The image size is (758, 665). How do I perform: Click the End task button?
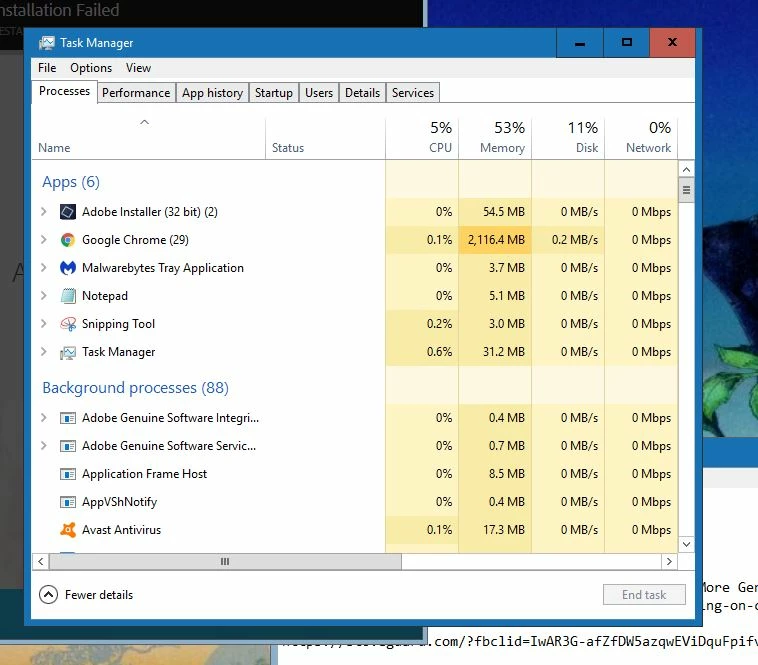click(644, 594)
